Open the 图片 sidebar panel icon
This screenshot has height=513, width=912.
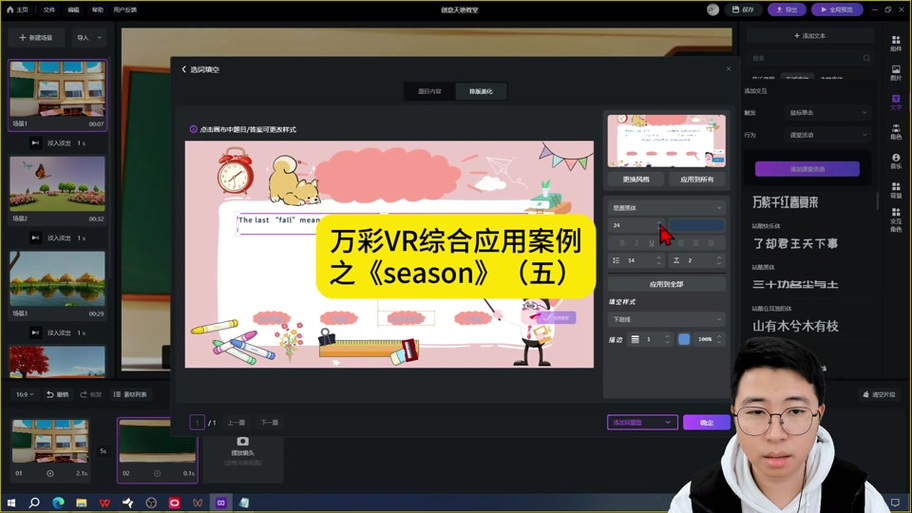click(896, 73)
